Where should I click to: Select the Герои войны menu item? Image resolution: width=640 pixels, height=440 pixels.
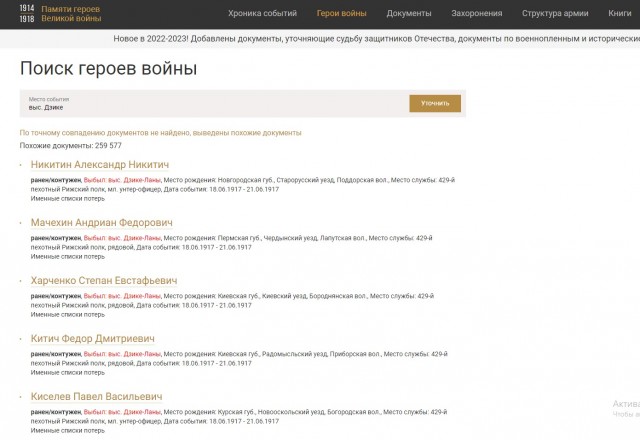(x=342, y=13)
